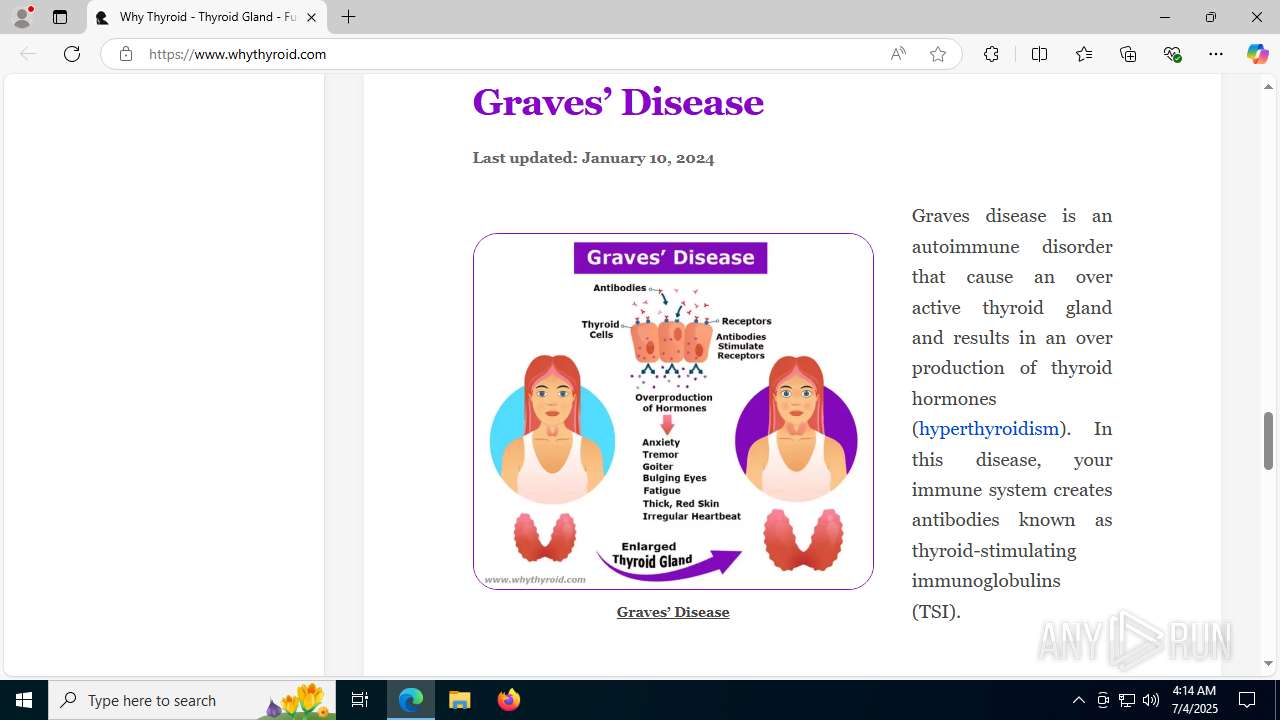Open the notification center icon
1280x720 pixels.
click(1248, 700)
